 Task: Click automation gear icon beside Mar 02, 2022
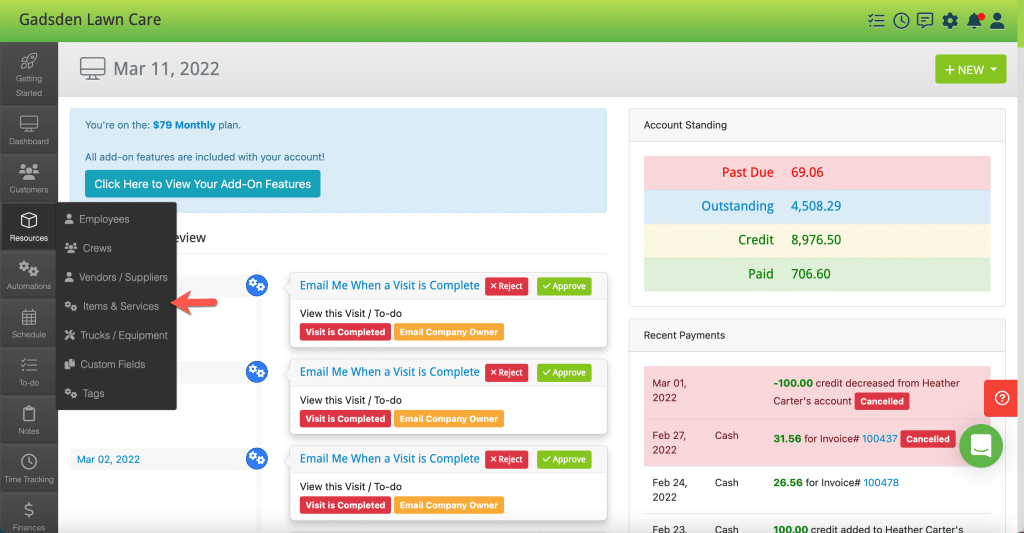pyautogui.click(x=257, y=459)
